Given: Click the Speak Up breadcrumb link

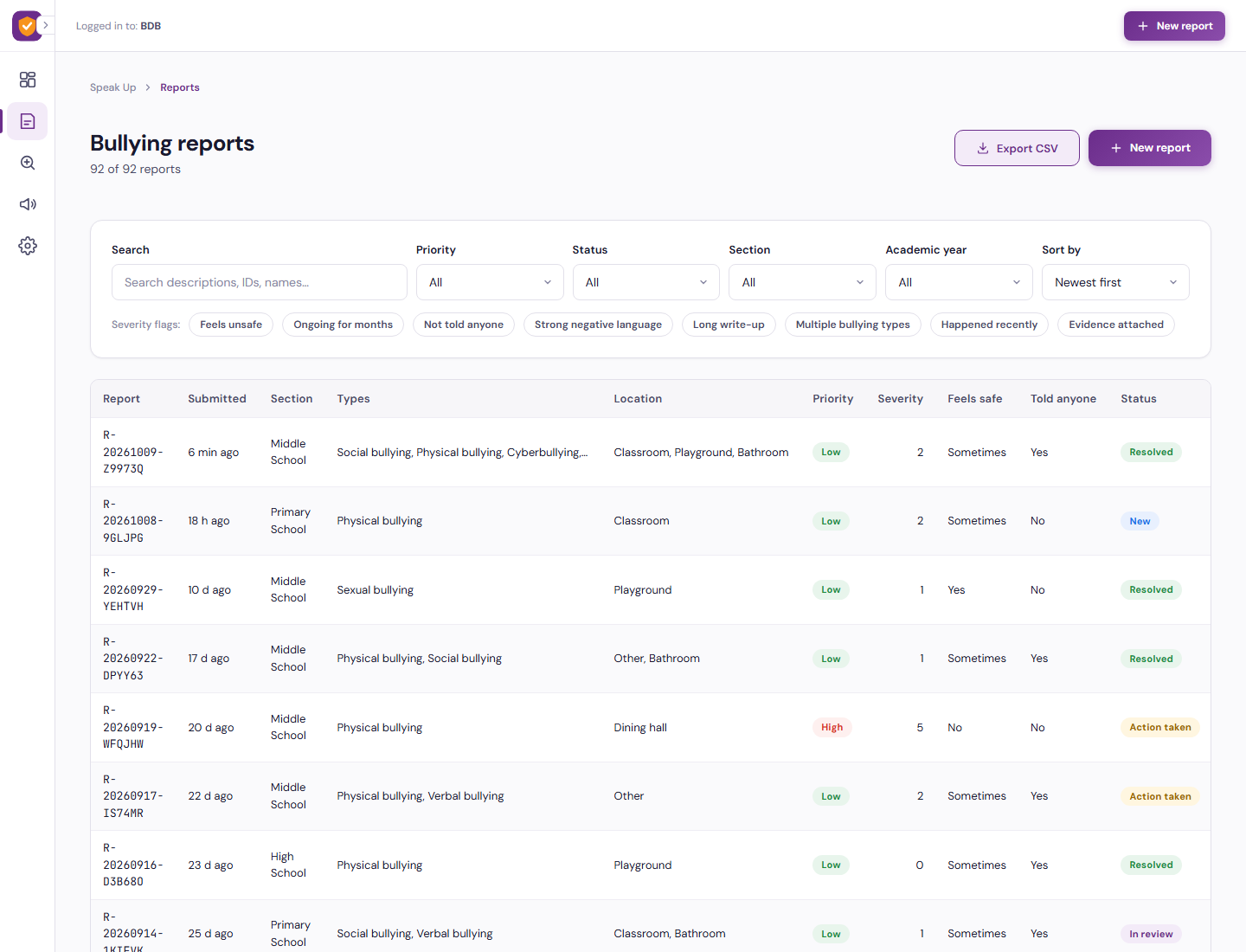Looking at the screenshot, I should (112, 87).
